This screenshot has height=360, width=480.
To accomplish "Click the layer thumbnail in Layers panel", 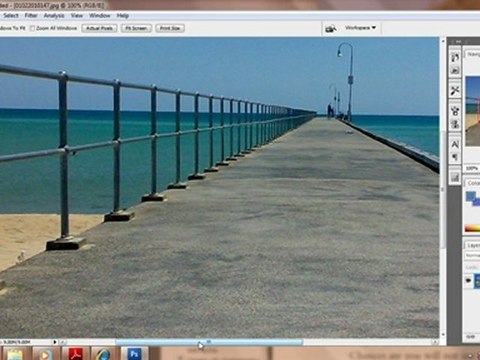I will click(x=477, y=281).
